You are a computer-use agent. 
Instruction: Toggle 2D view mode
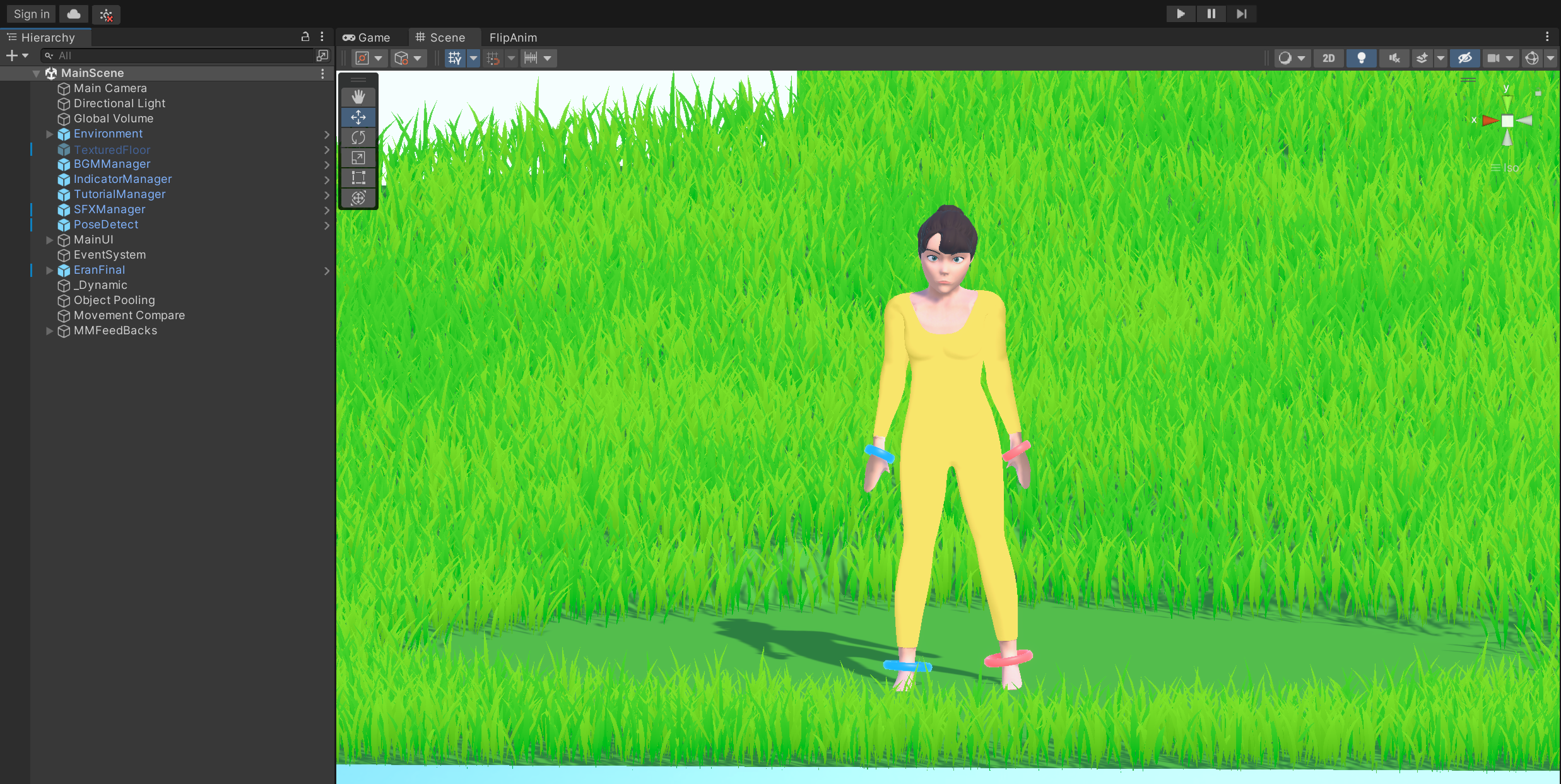1328,58
